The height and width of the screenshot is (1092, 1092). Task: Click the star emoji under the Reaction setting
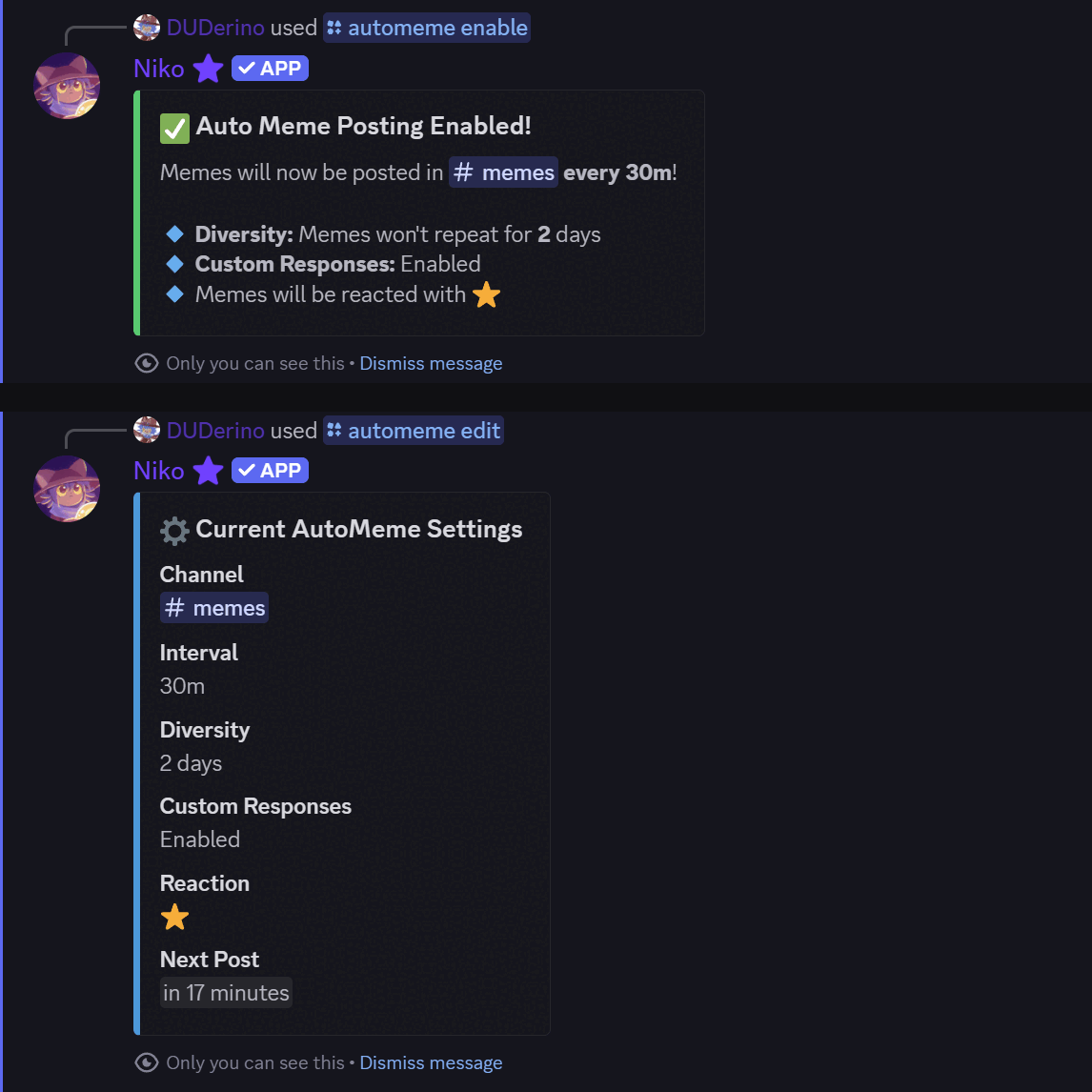pos(174,917)
